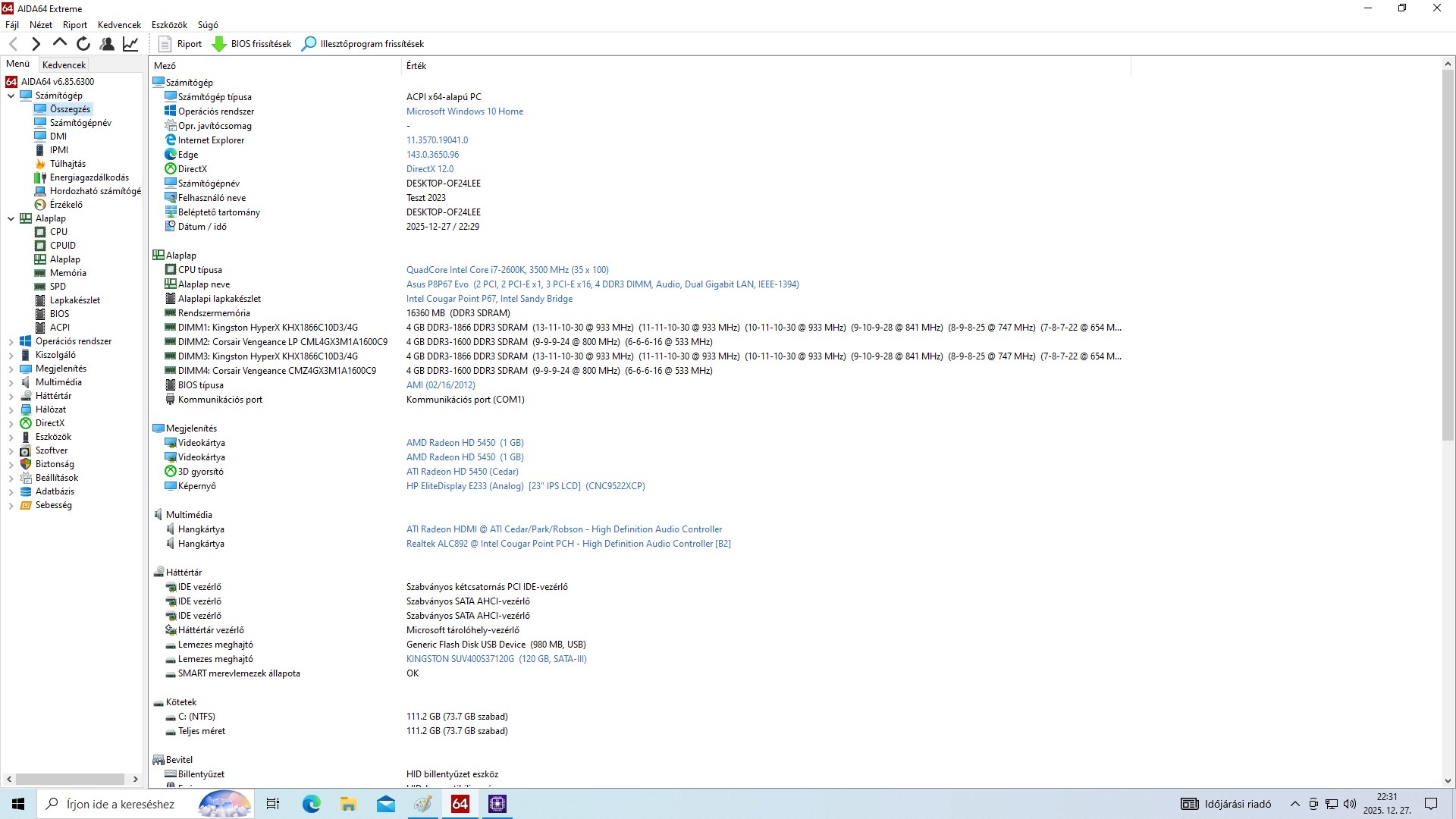
Task: Open the graph chart toolbar icon
Action: pos(130,44)
